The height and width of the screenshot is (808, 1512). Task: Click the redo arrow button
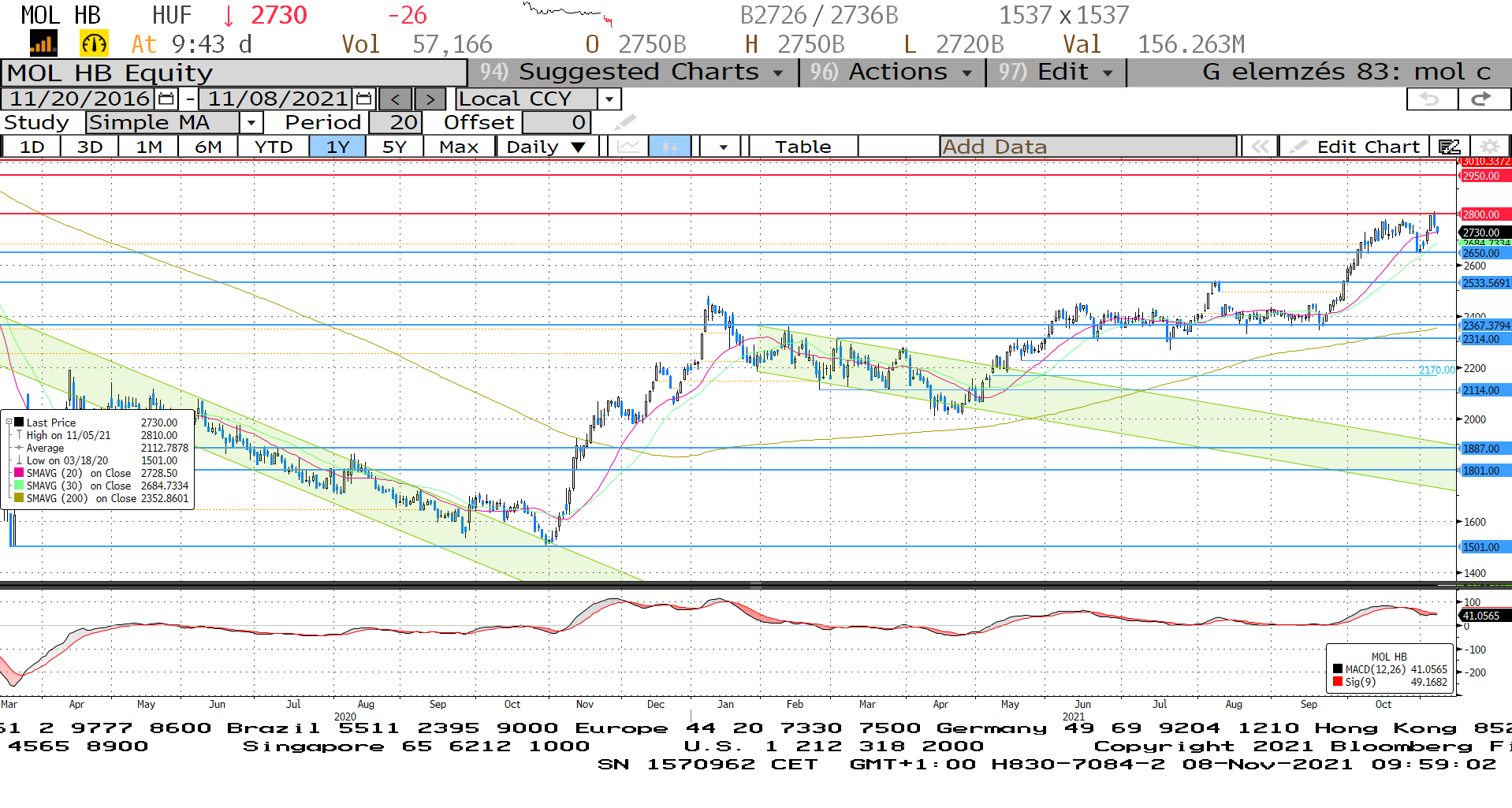[x=1483, y=99]
